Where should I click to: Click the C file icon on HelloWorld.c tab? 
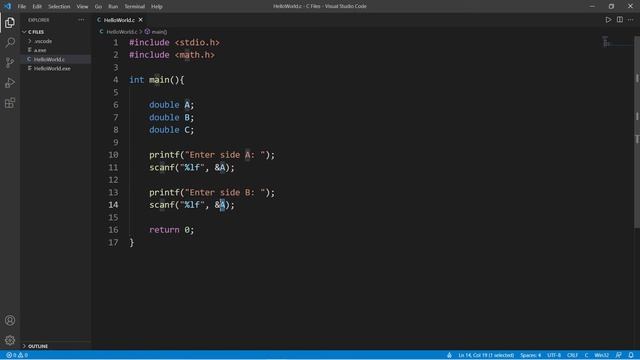coord(99,20)
